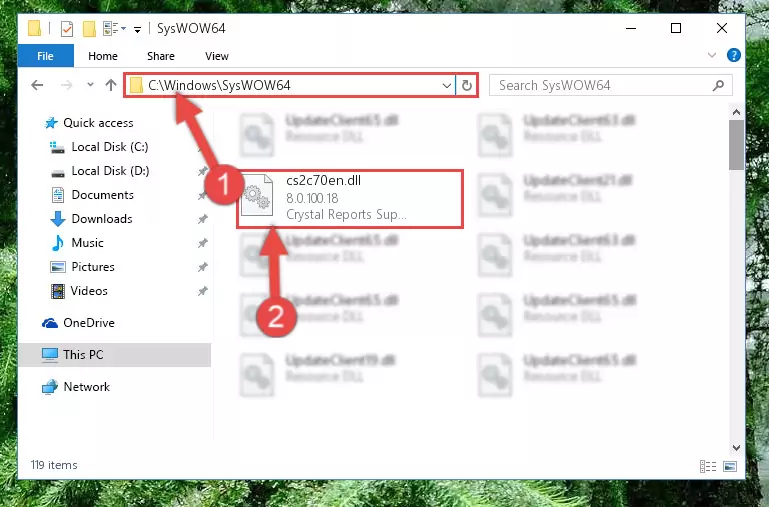Click the scroll up arrow of the file list
The image size is (769, 507).
(x=736, y=112)
